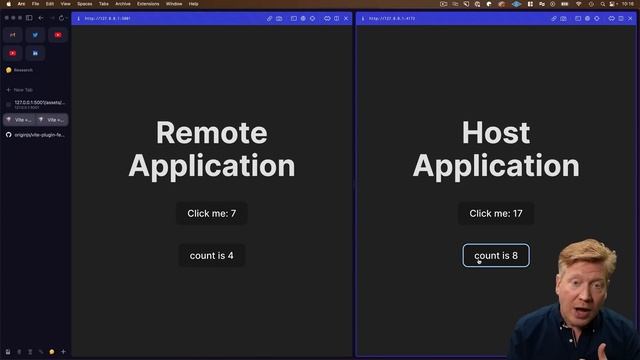This screenshot has width=640, height=360.
Task: Click the rectangular panel icon in left pane toolbar
Action: tap(293, 18)
